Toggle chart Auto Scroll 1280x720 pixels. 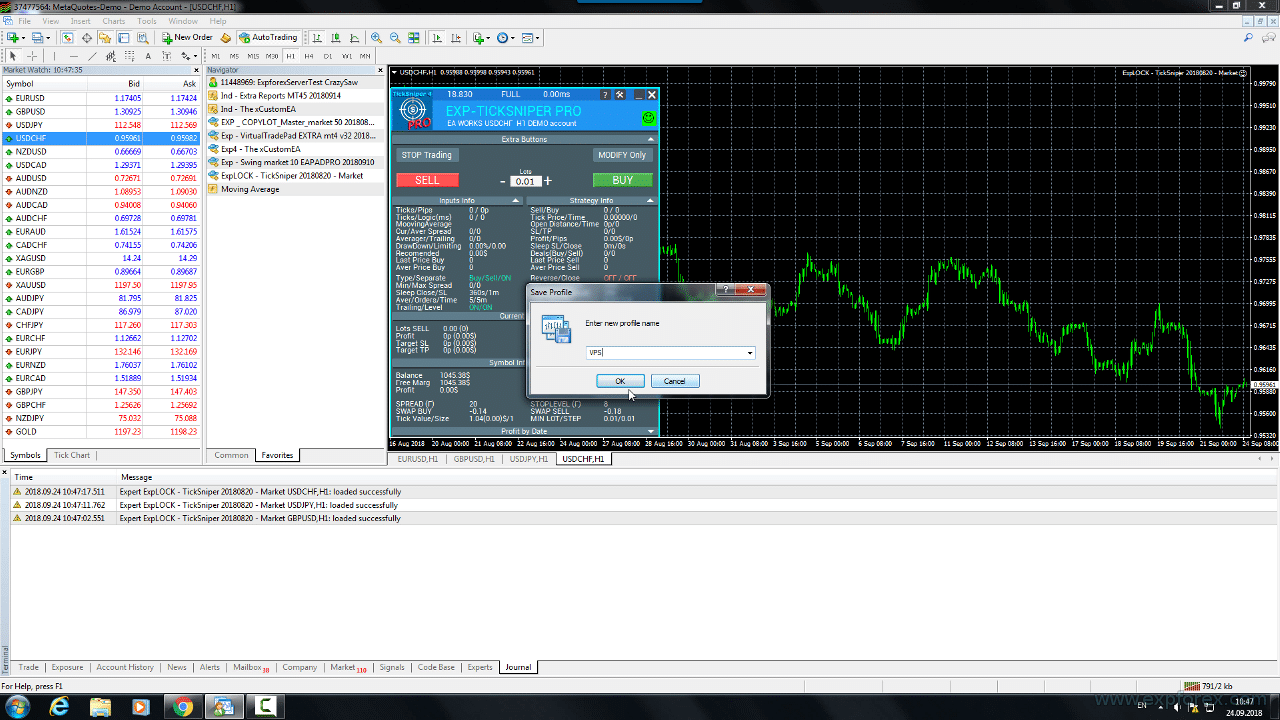[436, 38]
